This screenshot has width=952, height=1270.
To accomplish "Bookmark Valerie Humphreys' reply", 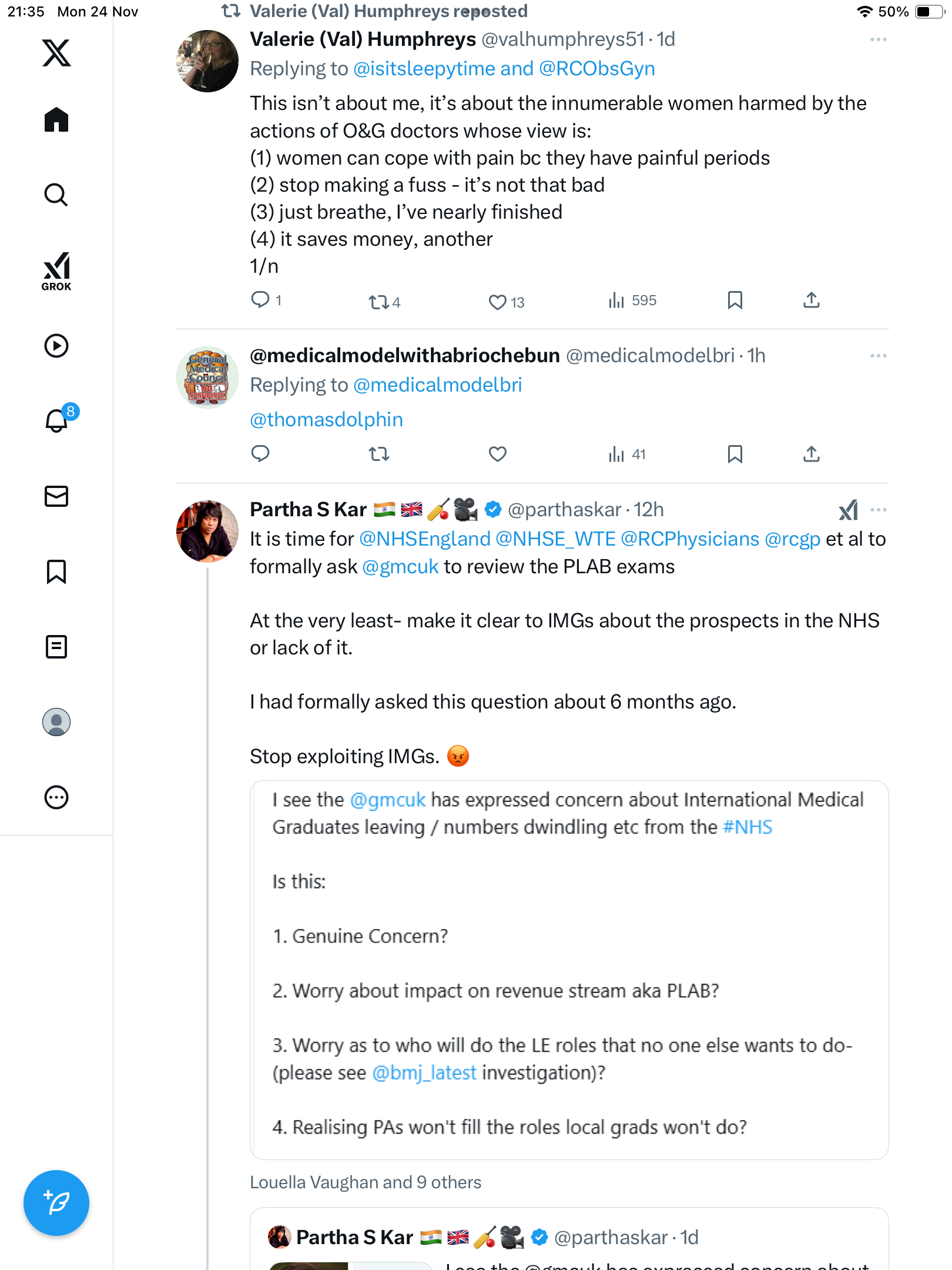I will [735, 300].
